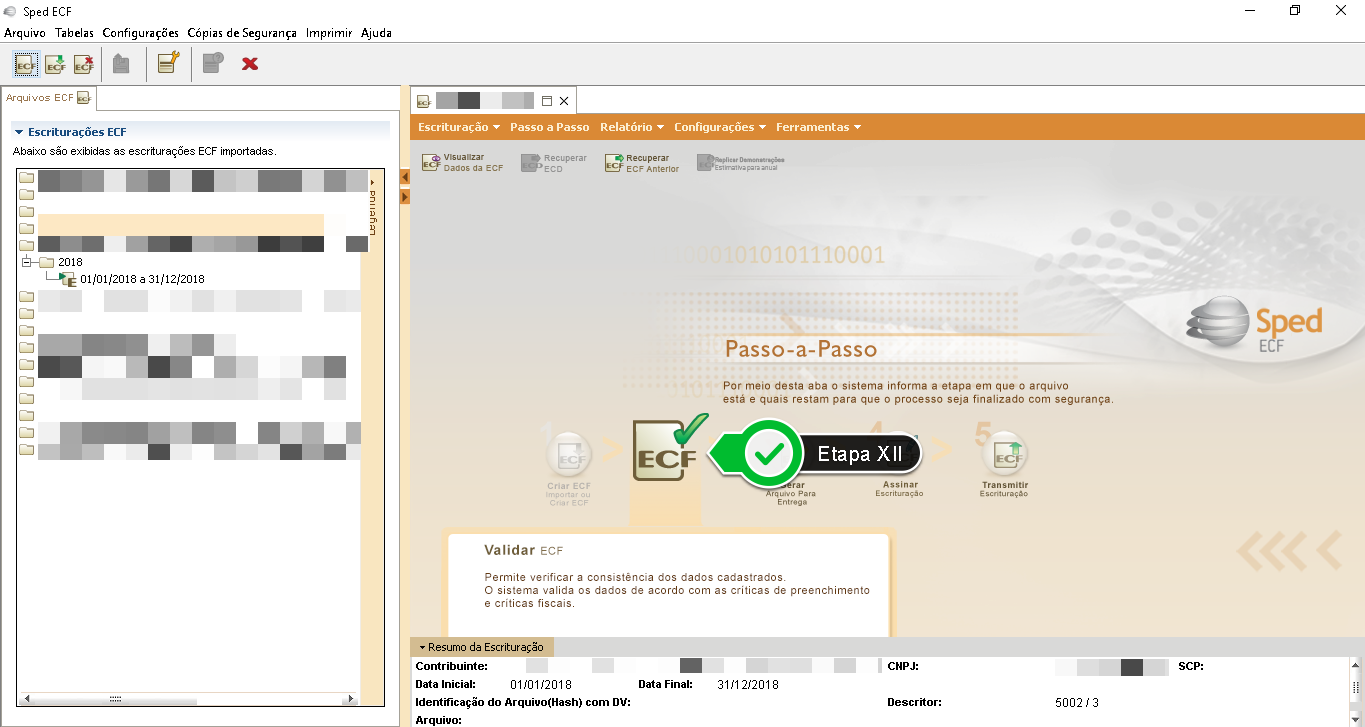This screenshot has width=1365, height=727.
Task: Maximize the open ECF document tab
Action: pyautogui.click(x=547, y=101)
